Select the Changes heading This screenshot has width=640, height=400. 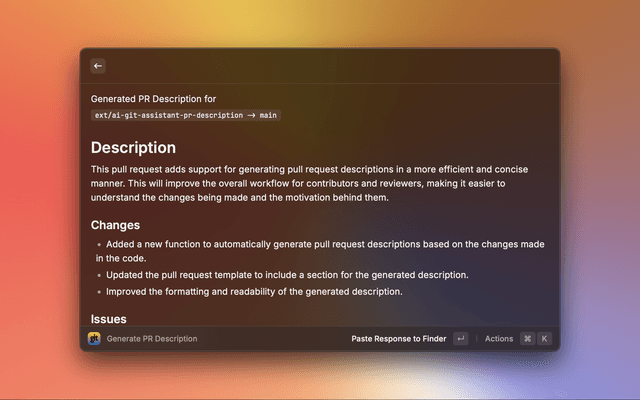coord(115,225)
